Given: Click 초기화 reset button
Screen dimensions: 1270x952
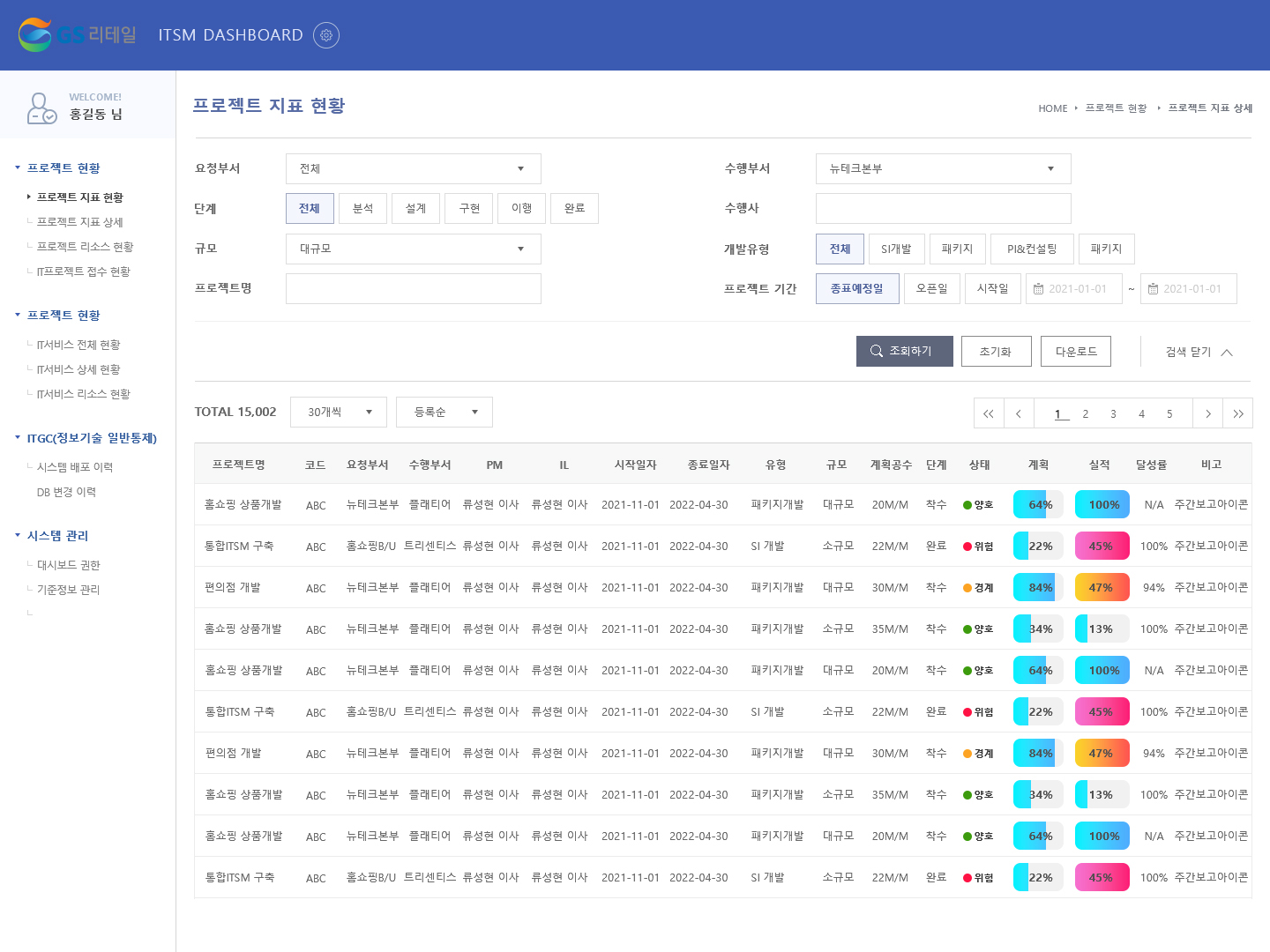Looking at the screenshot, I should tap(997, 351).
